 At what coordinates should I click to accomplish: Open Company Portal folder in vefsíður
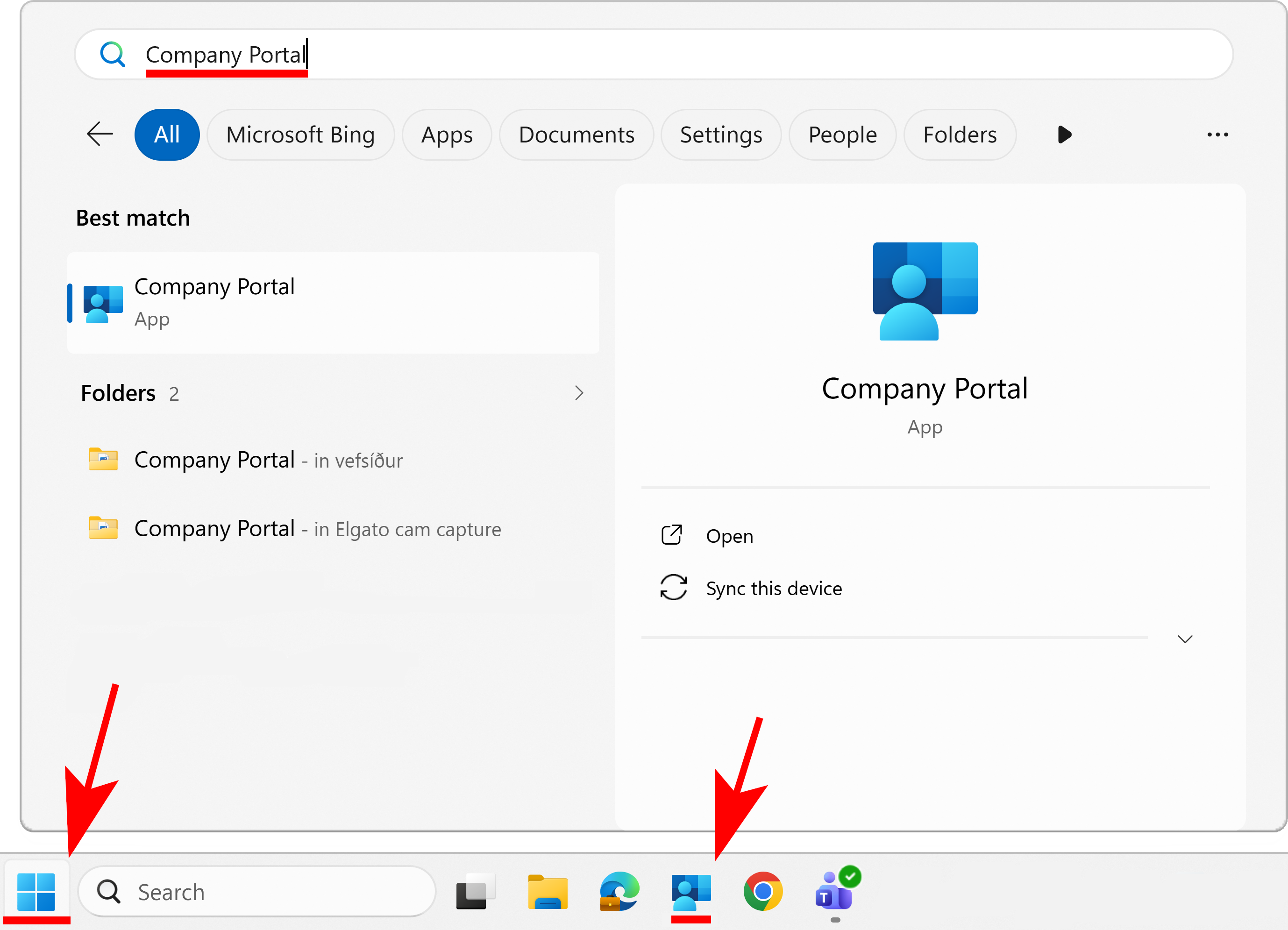click(x=334, y=460)
